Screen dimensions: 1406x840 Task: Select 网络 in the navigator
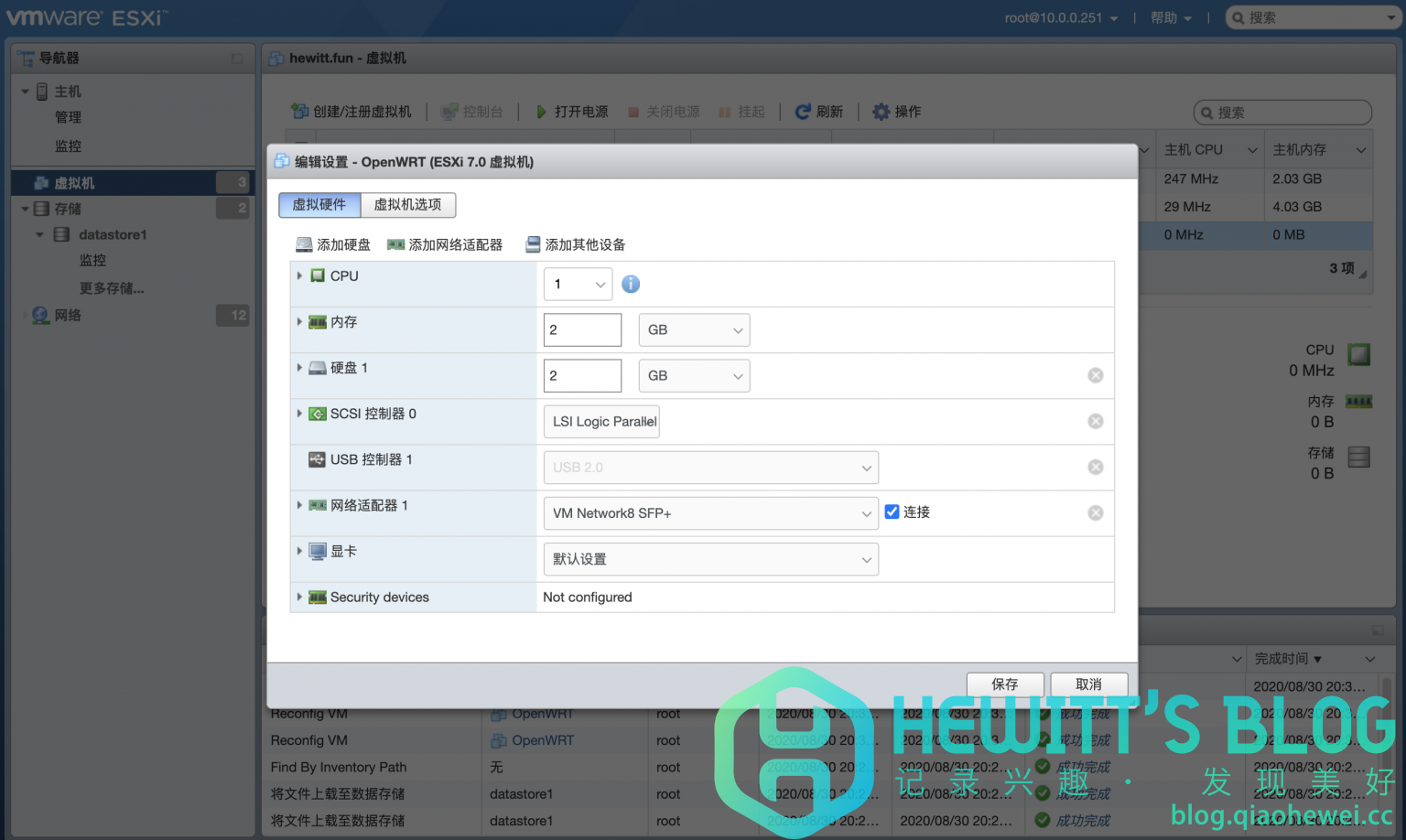coord(68,315)
